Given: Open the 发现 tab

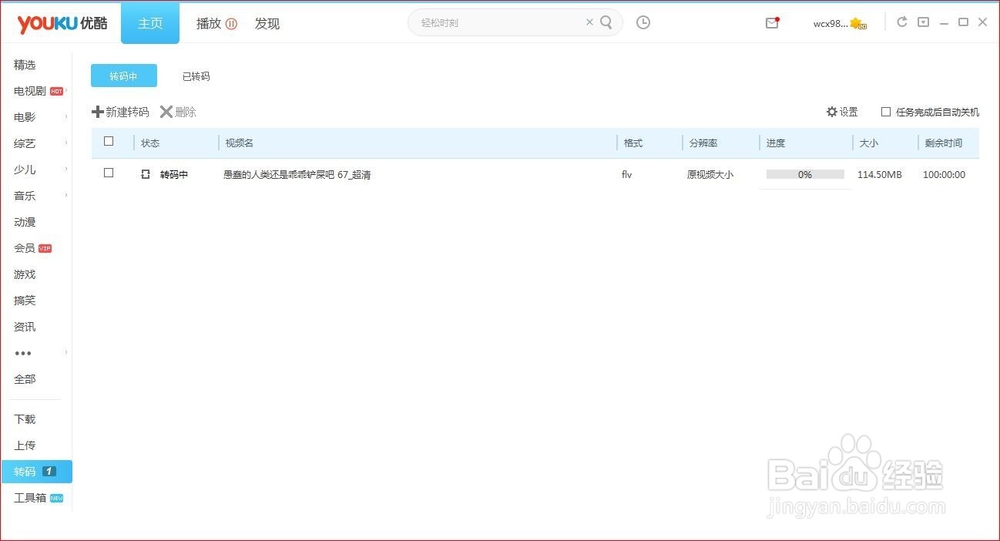Looking at the screenshot, I should pyautogui.click(x=267, y=24).
